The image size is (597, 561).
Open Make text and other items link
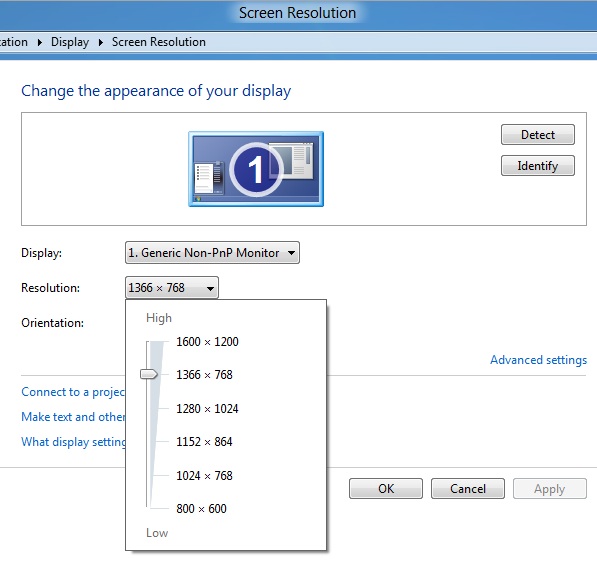click(x=73, y=417)
